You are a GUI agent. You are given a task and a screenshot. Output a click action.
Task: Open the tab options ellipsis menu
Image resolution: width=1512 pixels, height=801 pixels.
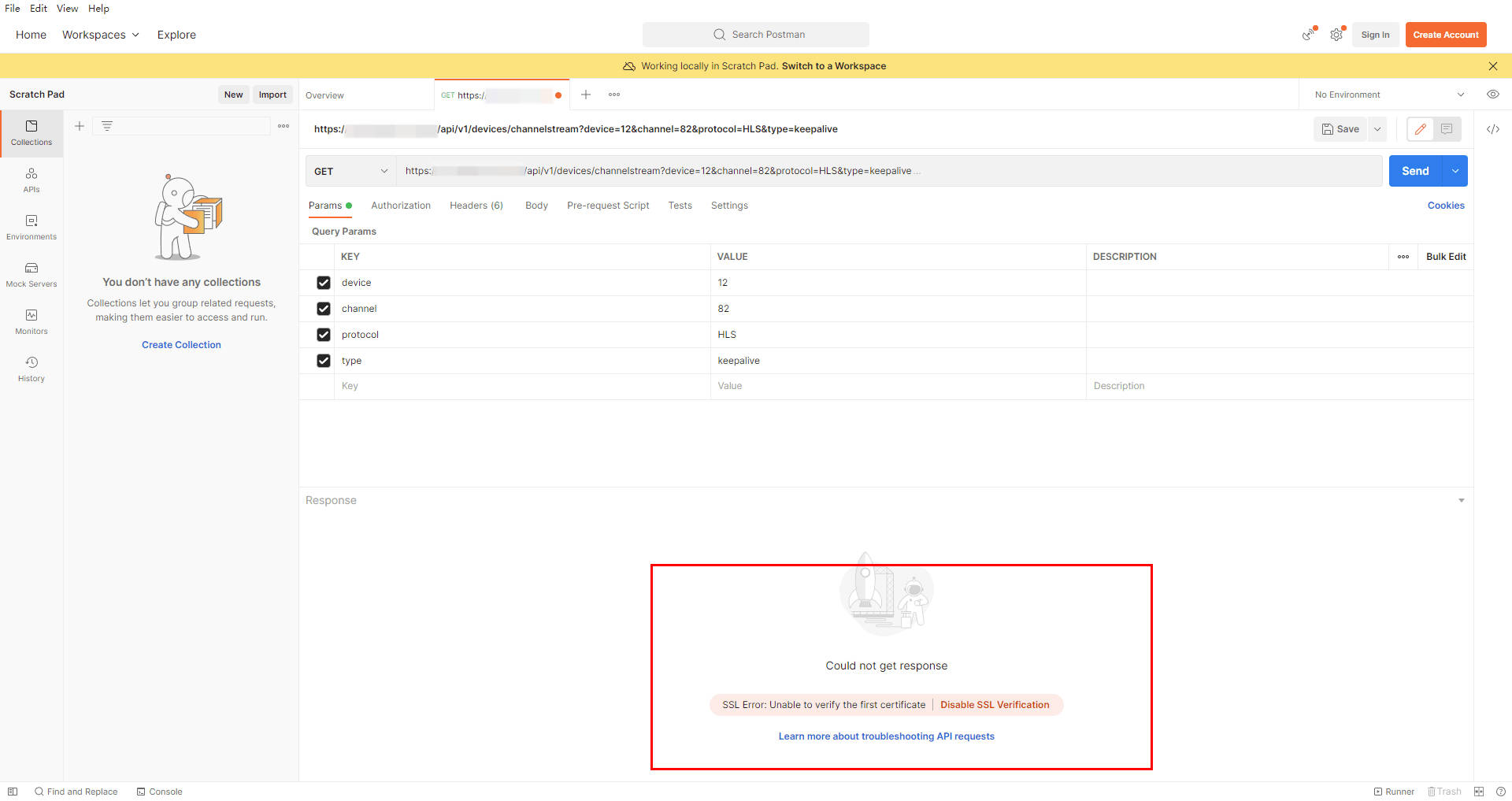(614, 95)
